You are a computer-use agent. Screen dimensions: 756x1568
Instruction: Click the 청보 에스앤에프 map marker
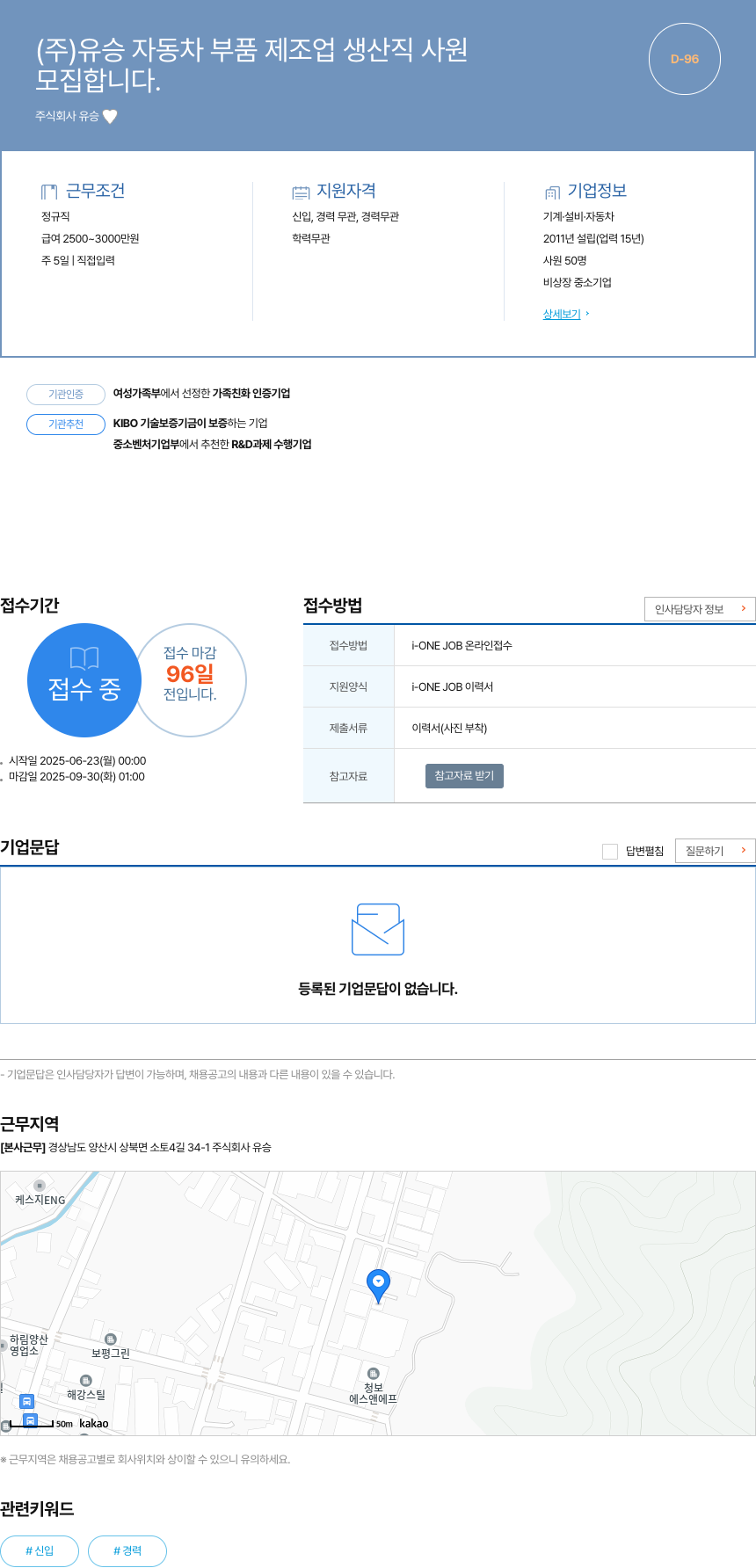pos(373,1374)
